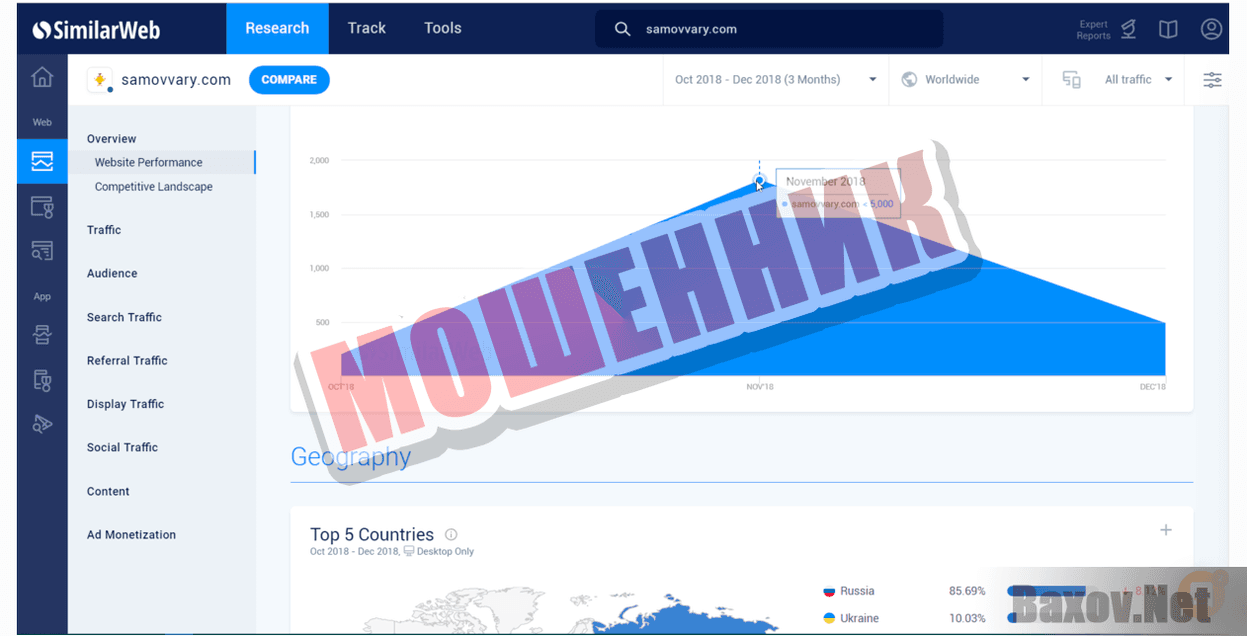Switch to the Track tab
This screenshot has height=636, width=1247.
click(x=366, y=28)
